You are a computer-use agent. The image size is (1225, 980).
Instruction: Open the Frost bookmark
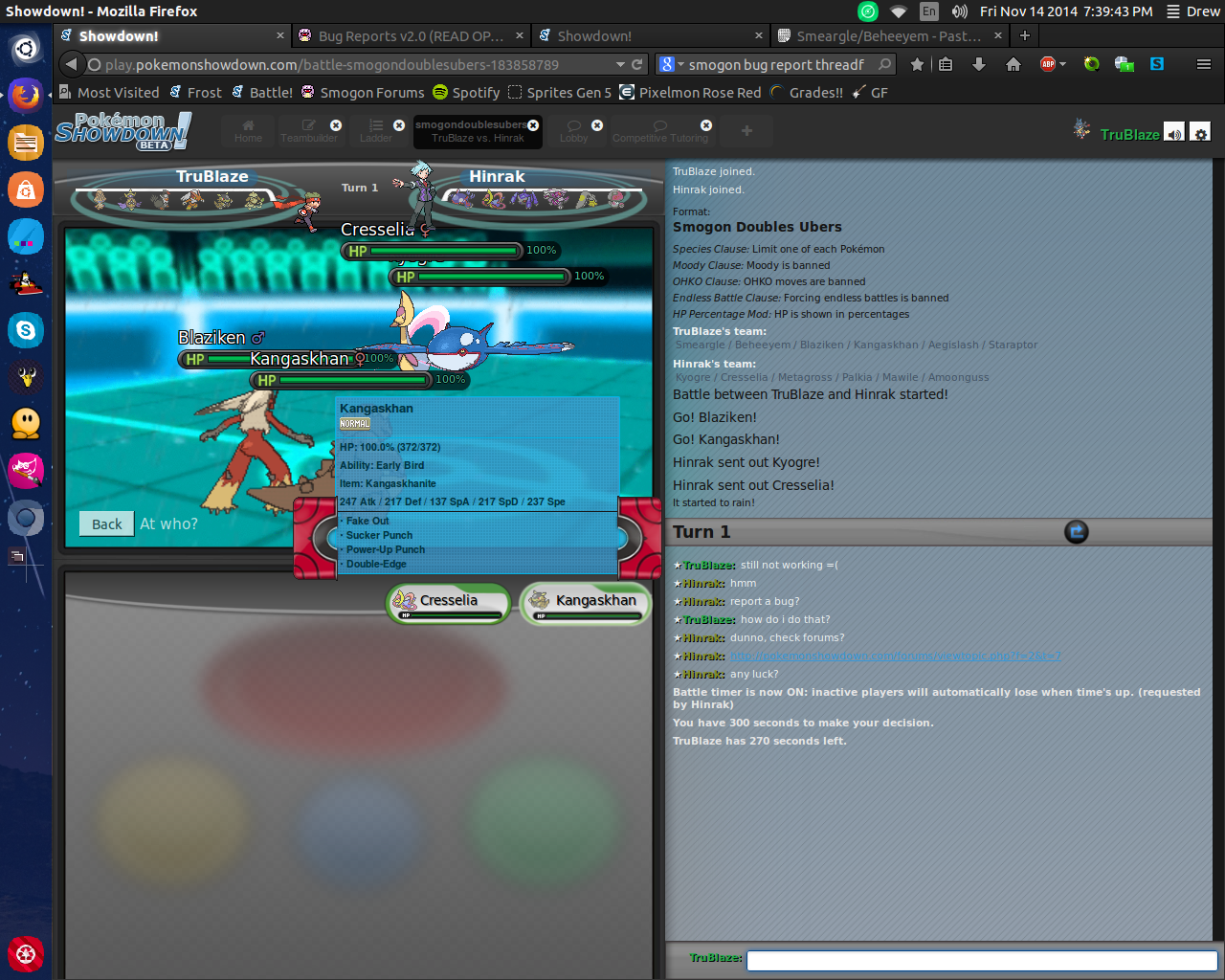tap(194, 92)
